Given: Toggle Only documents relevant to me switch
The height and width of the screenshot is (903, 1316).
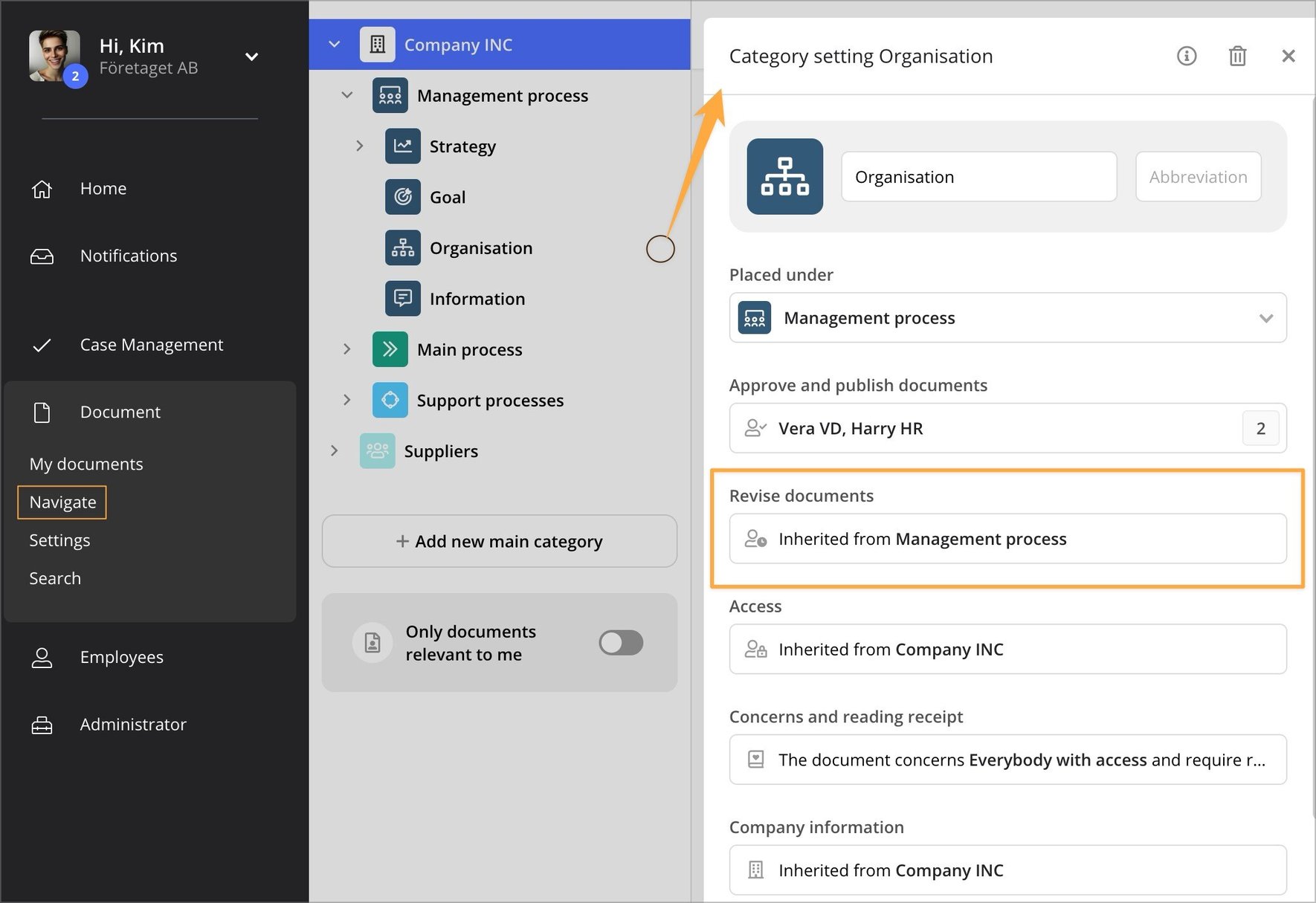Looking at the screenshot, I should pyautogui.click(x=621, y=642).
